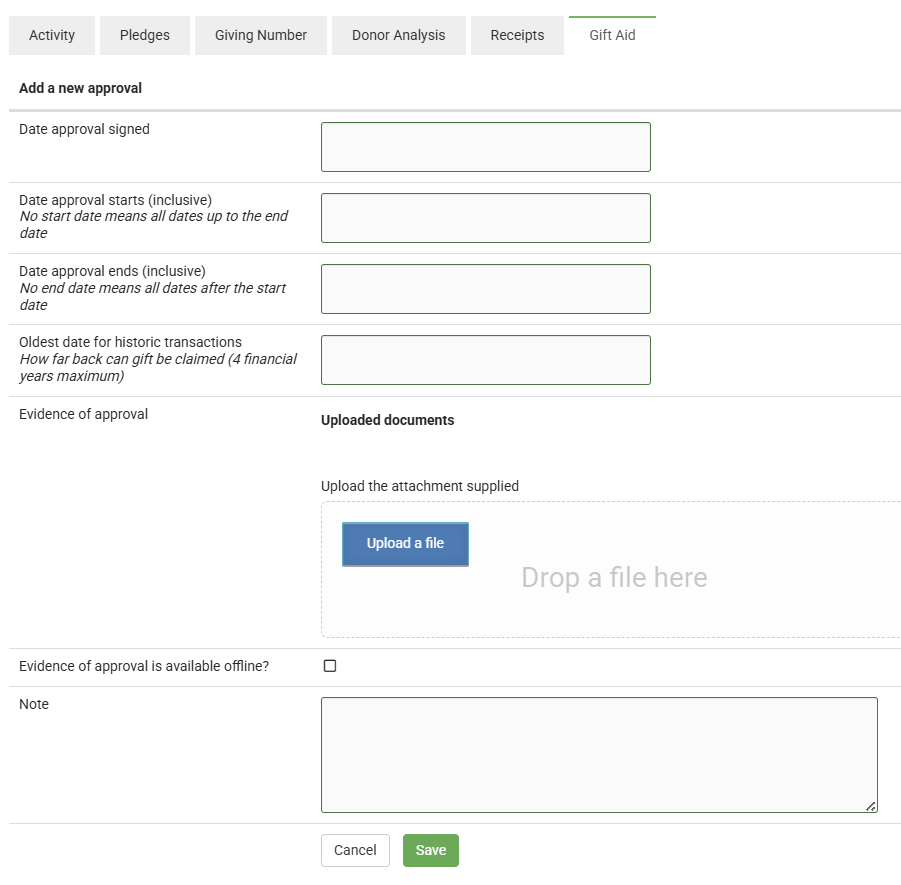Image resolution: width=901 pixels, height=885 pixels.
Task: Click the Date approval ends input
Action: [486, 289]
